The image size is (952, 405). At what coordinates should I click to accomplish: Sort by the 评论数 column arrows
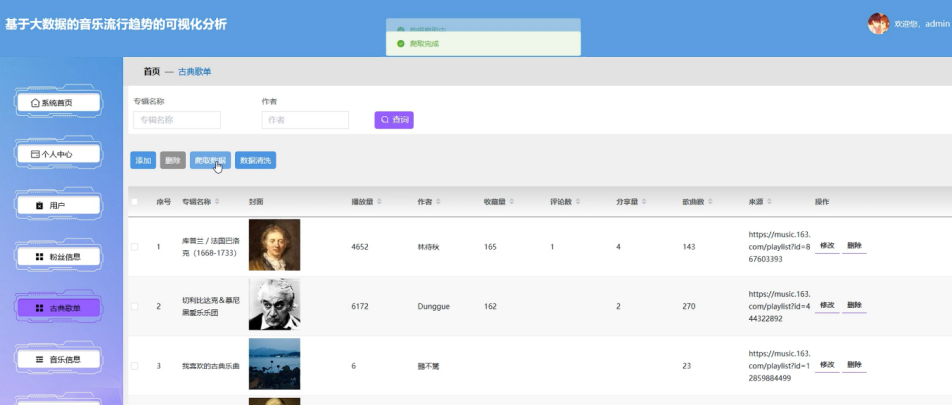577,202
